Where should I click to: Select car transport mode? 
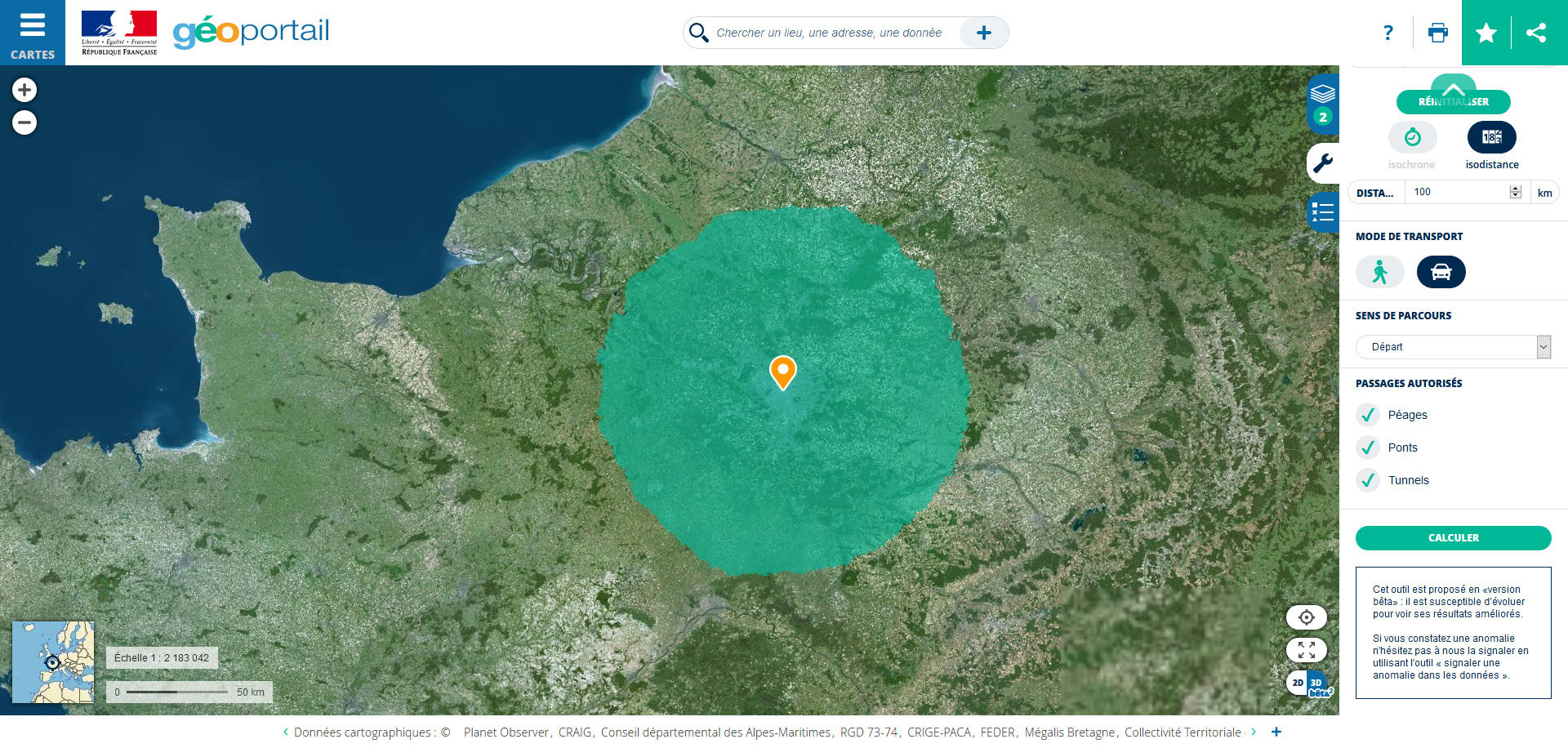[x=1441, y=272]
